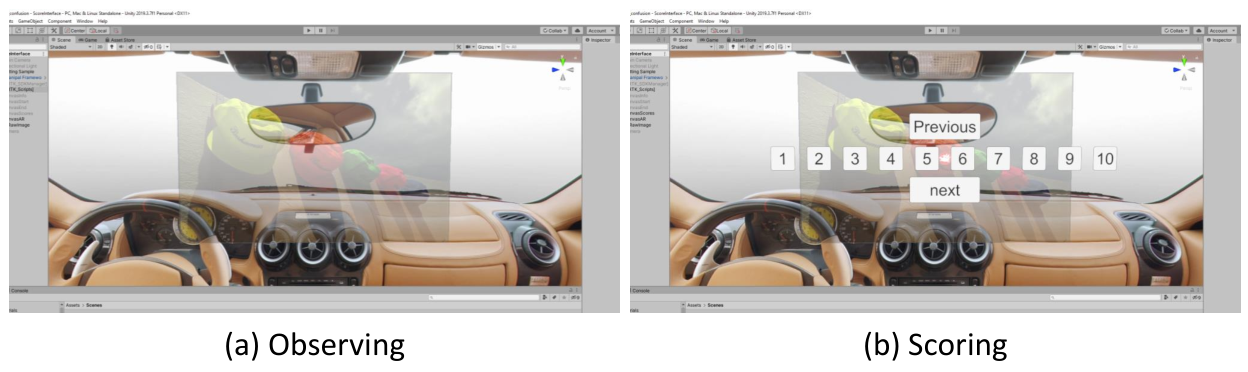Open the Help menu in Scoring screenshot
This screenshot has width=1248, height=372.
[x=724, y=21]
